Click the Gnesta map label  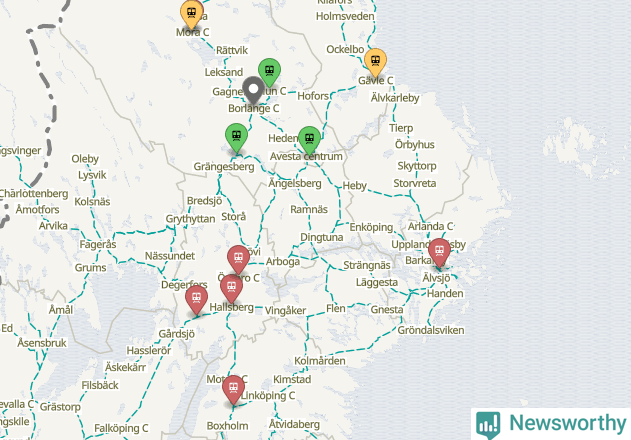[x=387, y=310]
